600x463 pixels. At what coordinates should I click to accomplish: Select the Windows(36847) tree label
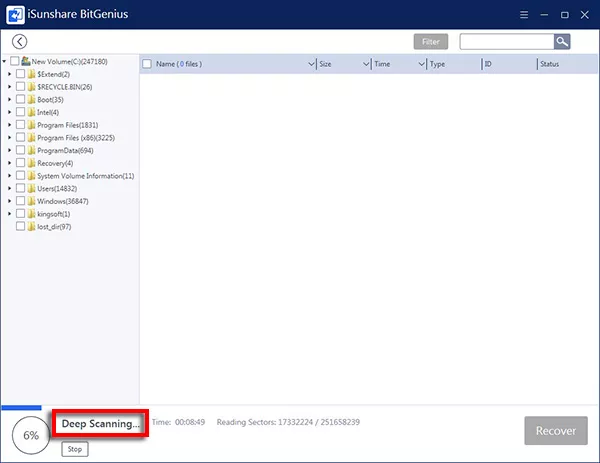[63, 201]
